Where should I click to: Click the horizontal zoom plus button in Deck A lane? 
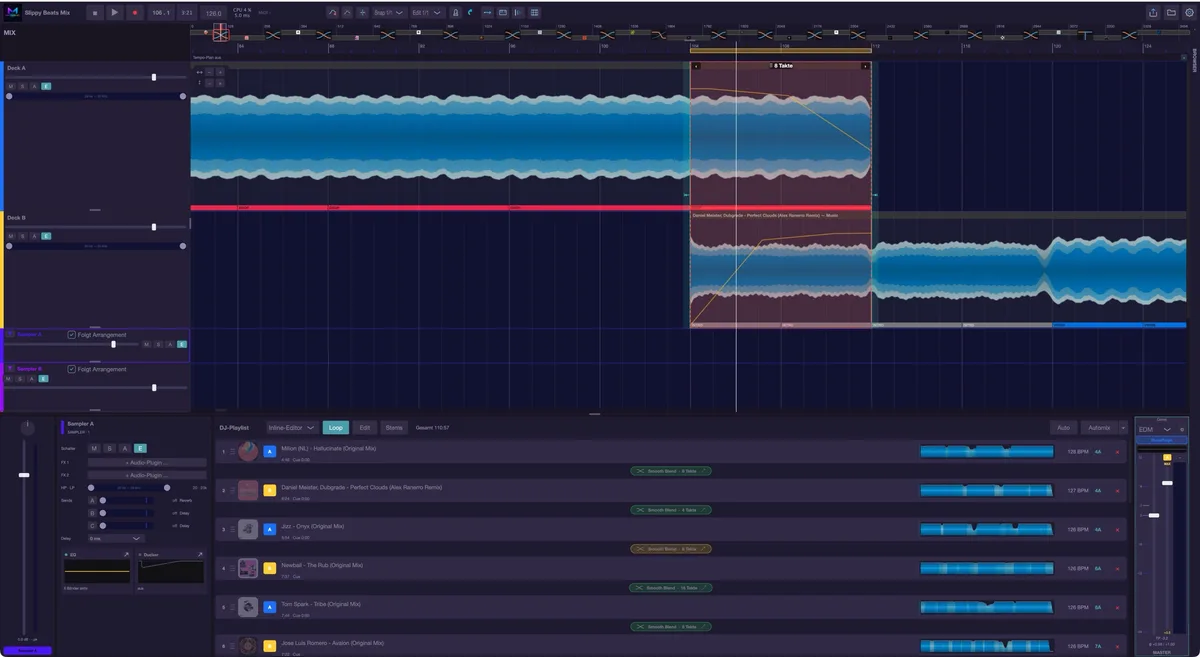[221, 72]
